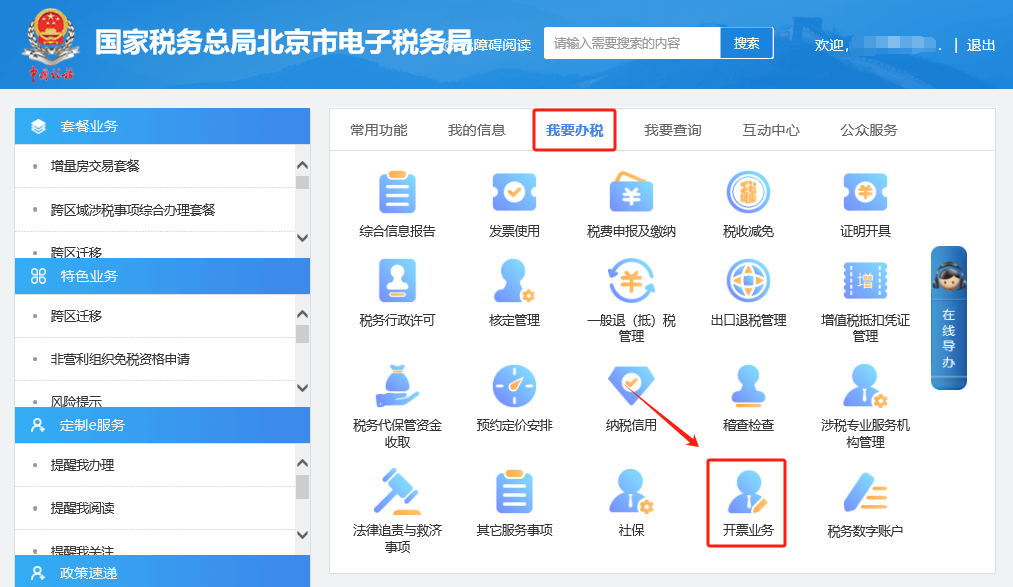Click the tax bureau emblem logo
This screenshot has width=1013, height=587.
[51, 45]
